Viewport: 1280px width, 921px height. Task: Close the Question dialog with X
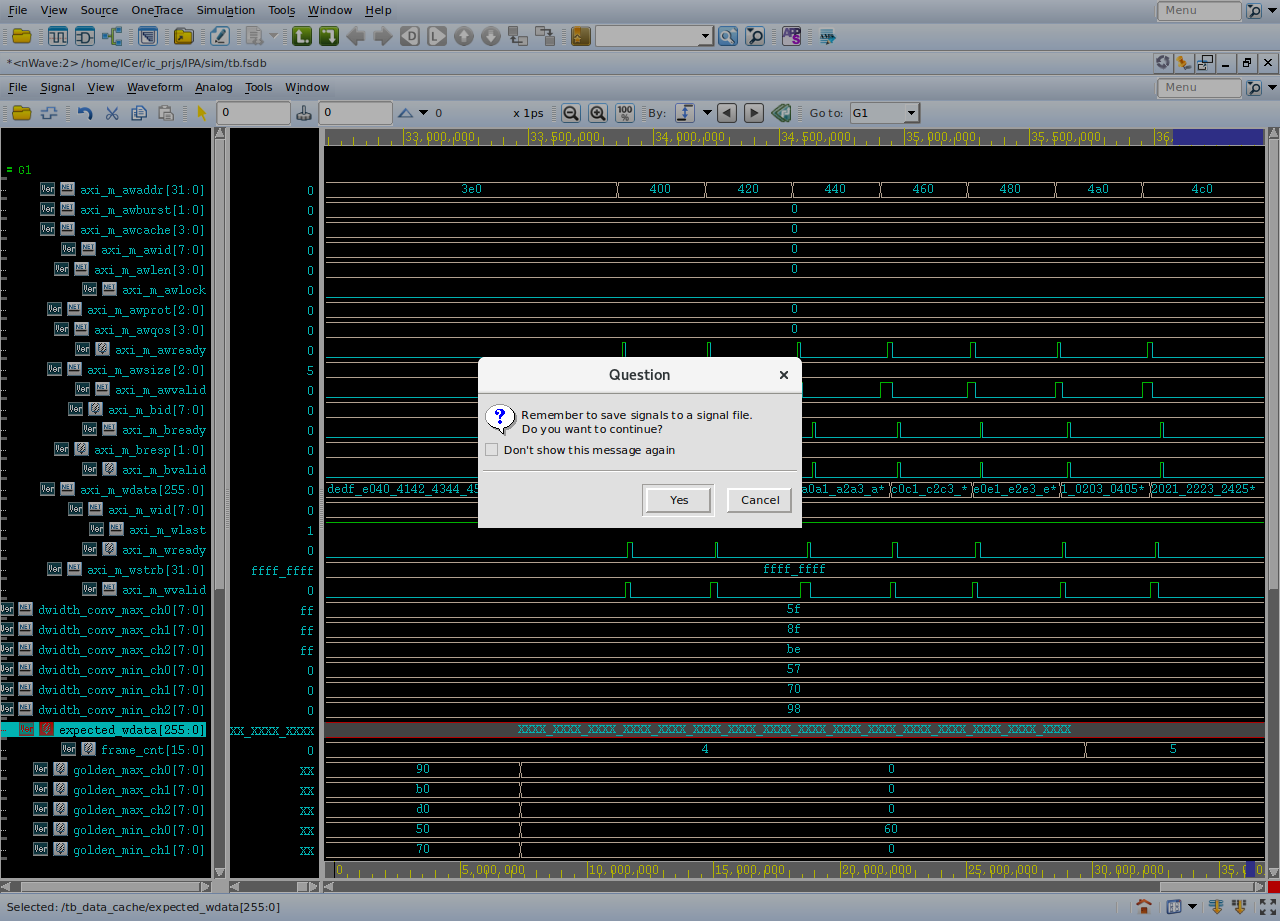tap(783, 375)
